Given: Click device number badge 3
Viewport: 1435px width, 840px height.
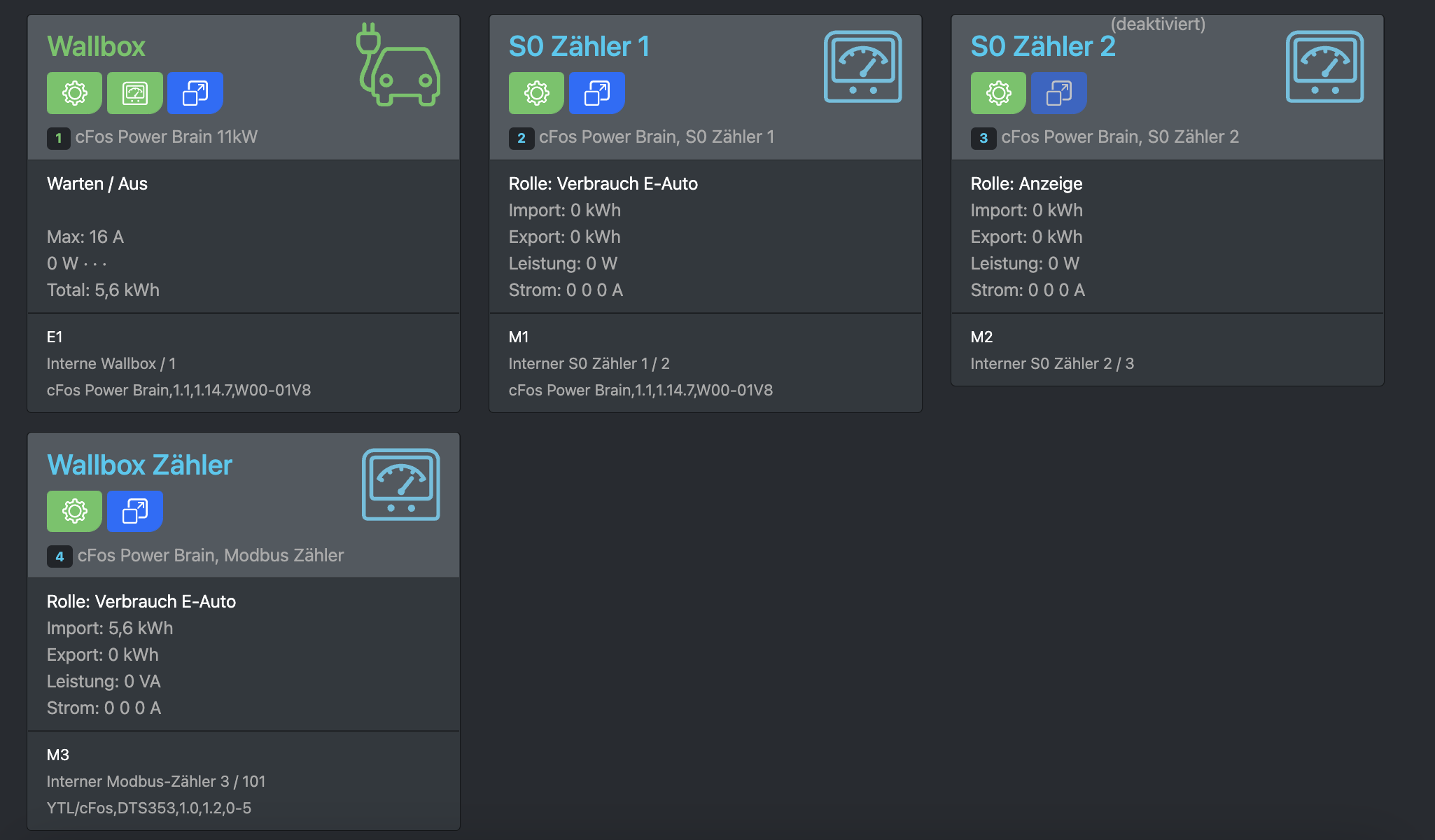Looking at the screenshot, I should pyautogui.click(x=983, y=138).
